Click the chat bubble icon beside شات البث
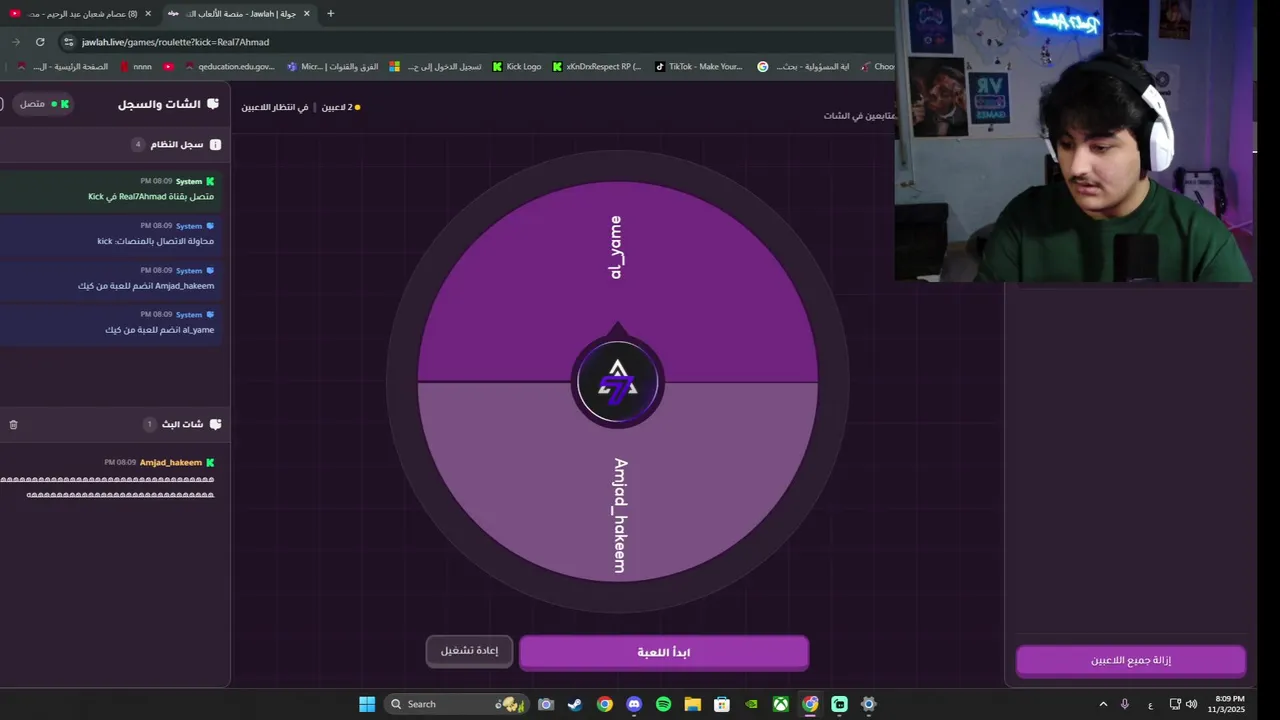1280x720 pixels. 215,425
